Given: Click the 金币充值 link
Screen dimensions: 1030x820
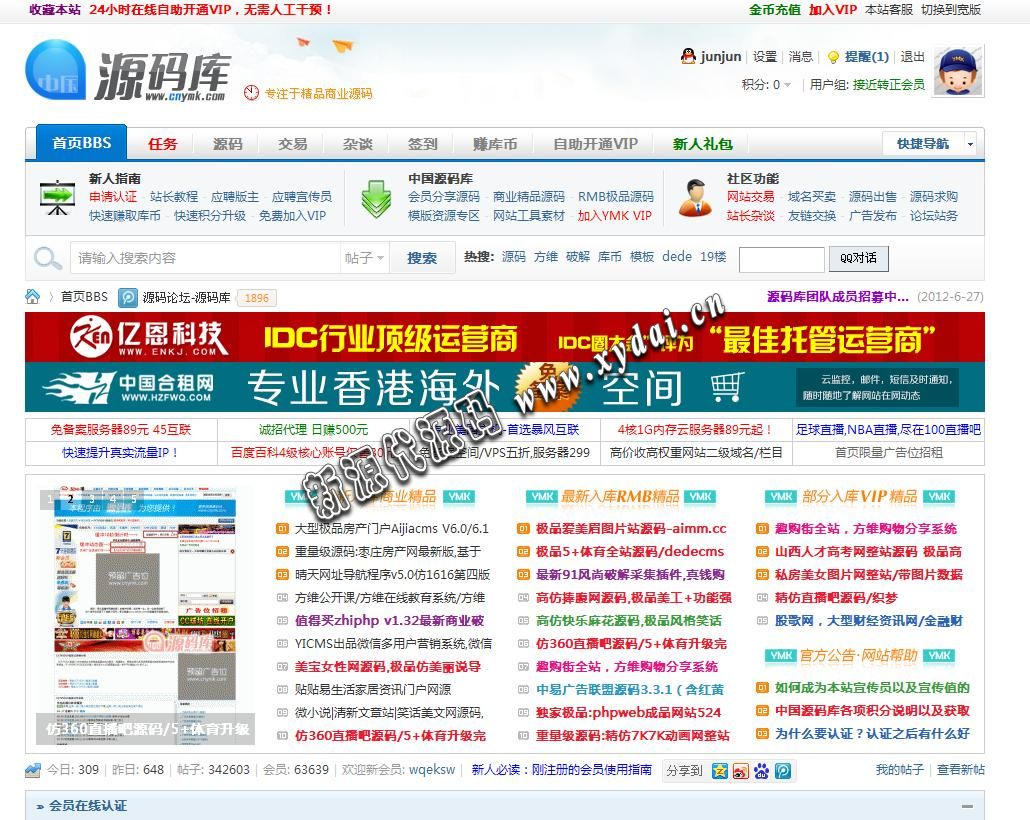Looking at the screenshot, I should [x=774, y=10].
